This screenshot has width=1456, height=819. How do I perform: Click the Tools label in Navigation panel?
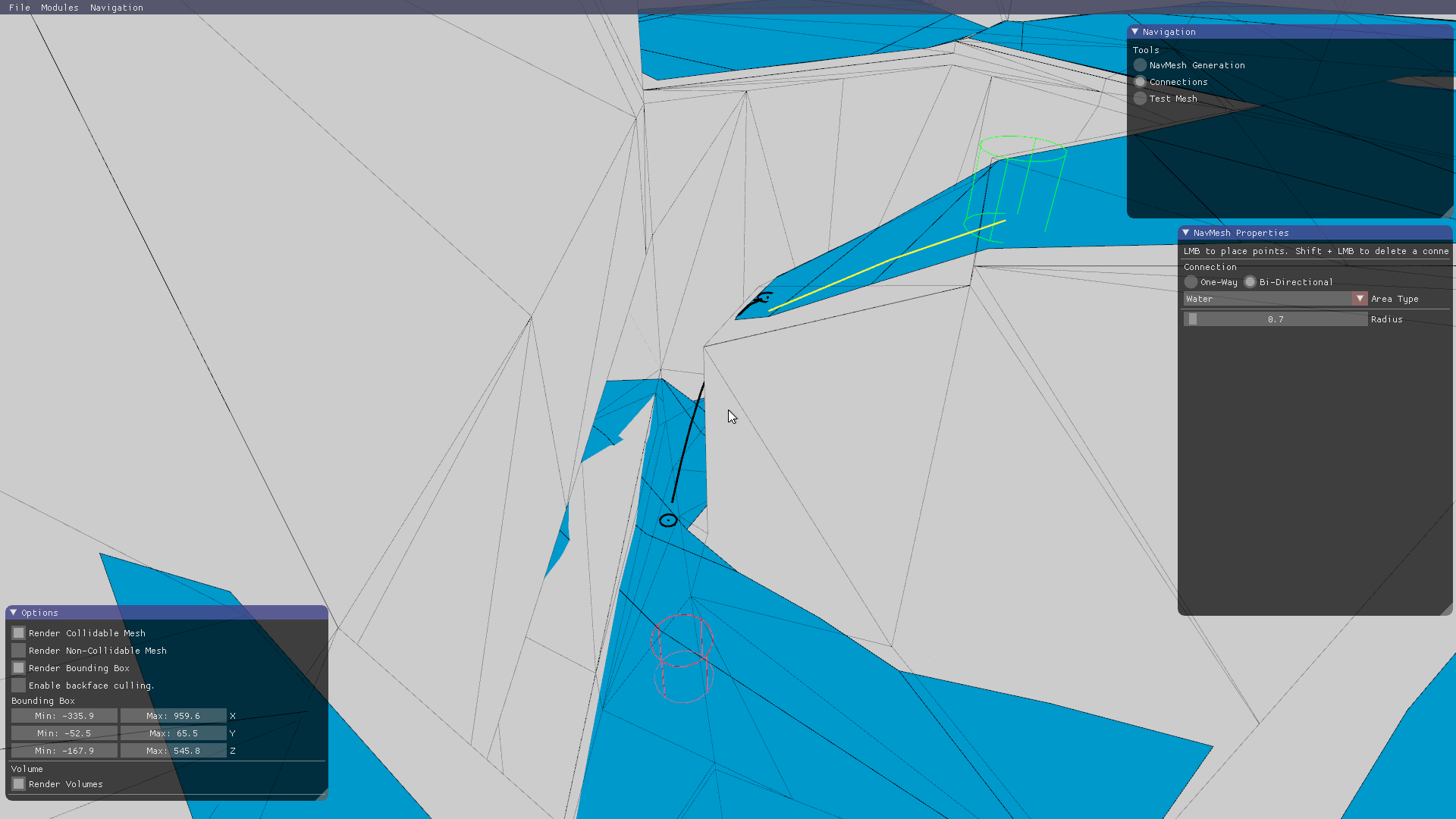pos(1146,50)
